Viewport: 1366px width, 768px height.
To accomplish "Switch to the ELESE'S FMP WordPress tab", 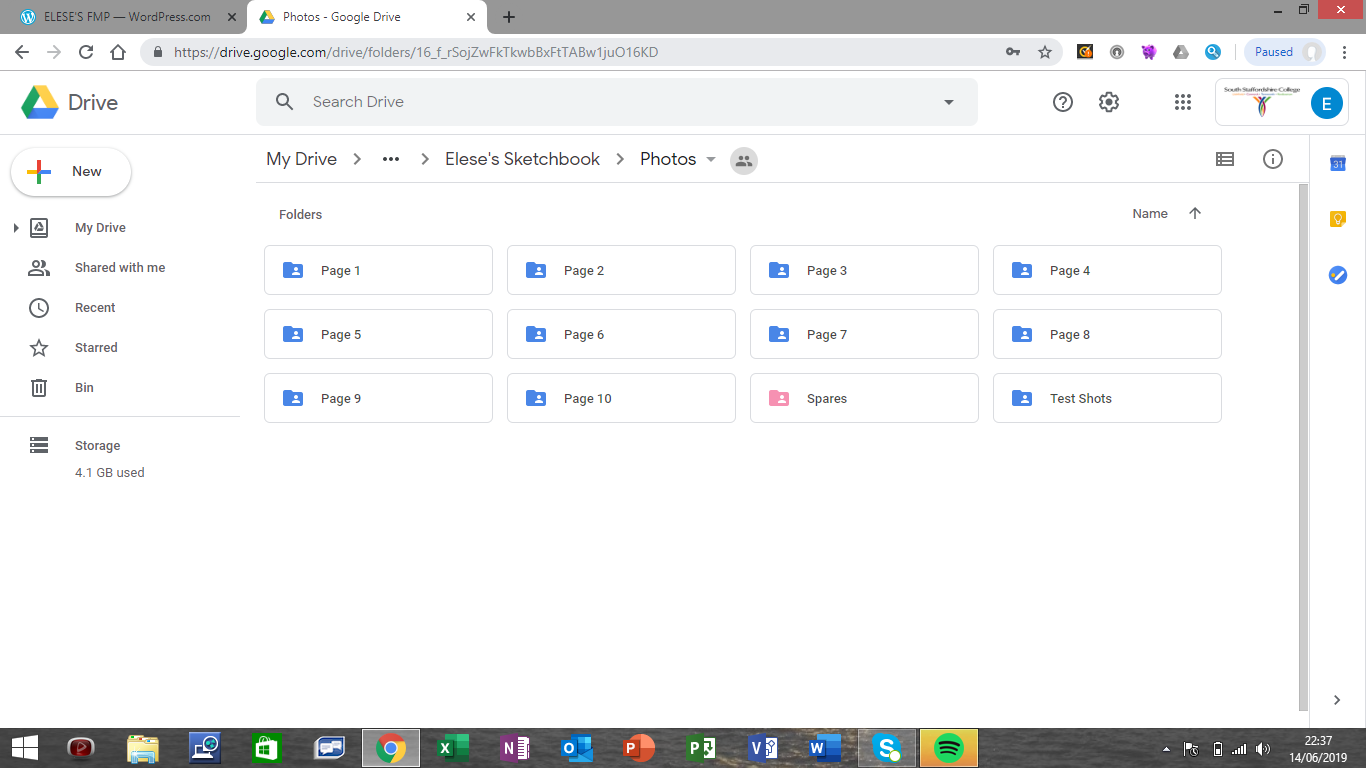I will (118, 17).
